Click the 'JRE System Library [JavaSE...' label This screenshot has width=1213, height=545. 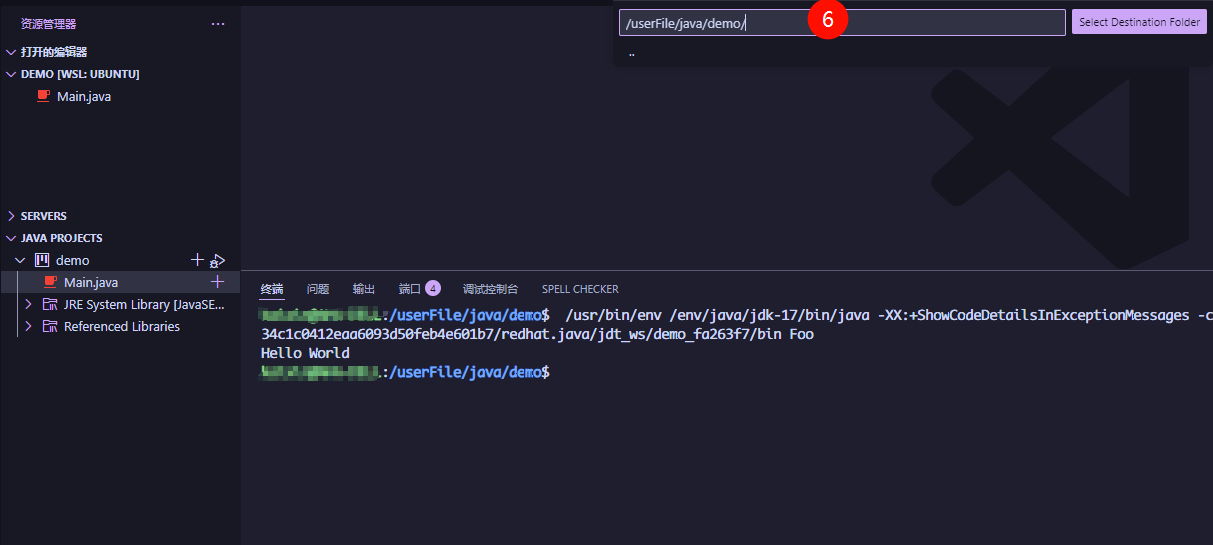[144, 304]
